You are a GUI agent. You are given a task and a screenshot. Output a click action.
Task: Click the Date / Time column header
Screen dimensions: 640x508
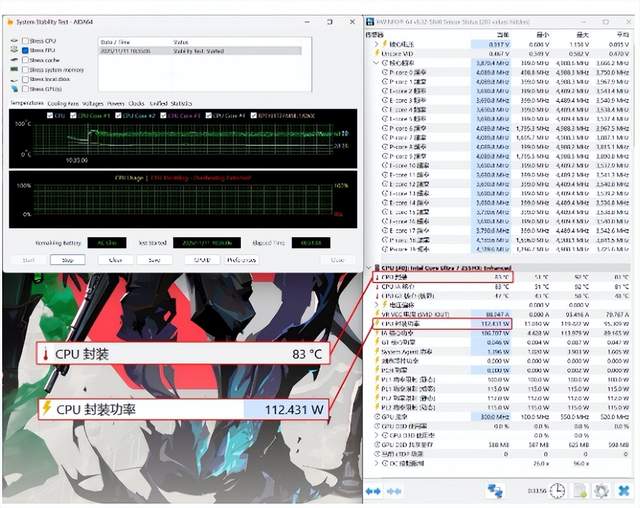pyautogui.click(x=115, y=42)
